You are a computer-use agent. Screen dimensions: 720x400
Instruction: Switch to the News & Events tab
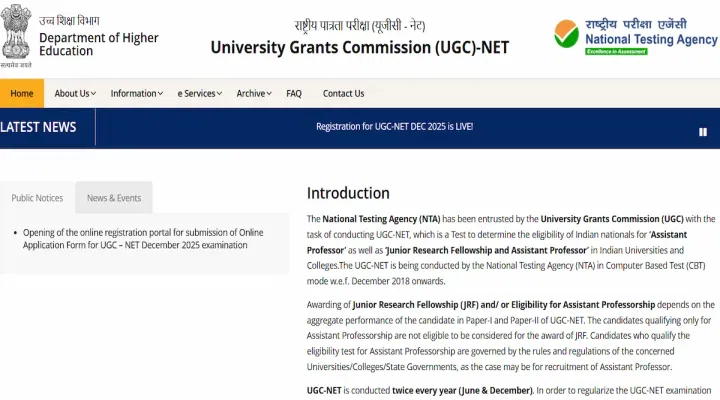114,198
